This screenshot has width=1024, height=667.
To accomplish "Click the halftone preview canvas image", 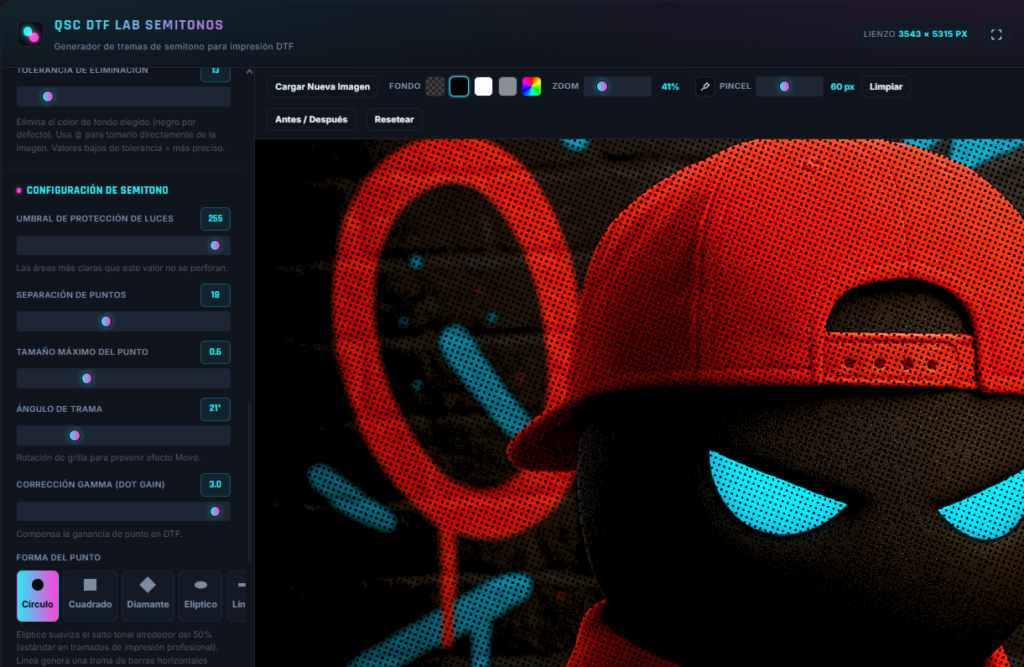I will 639,402.
